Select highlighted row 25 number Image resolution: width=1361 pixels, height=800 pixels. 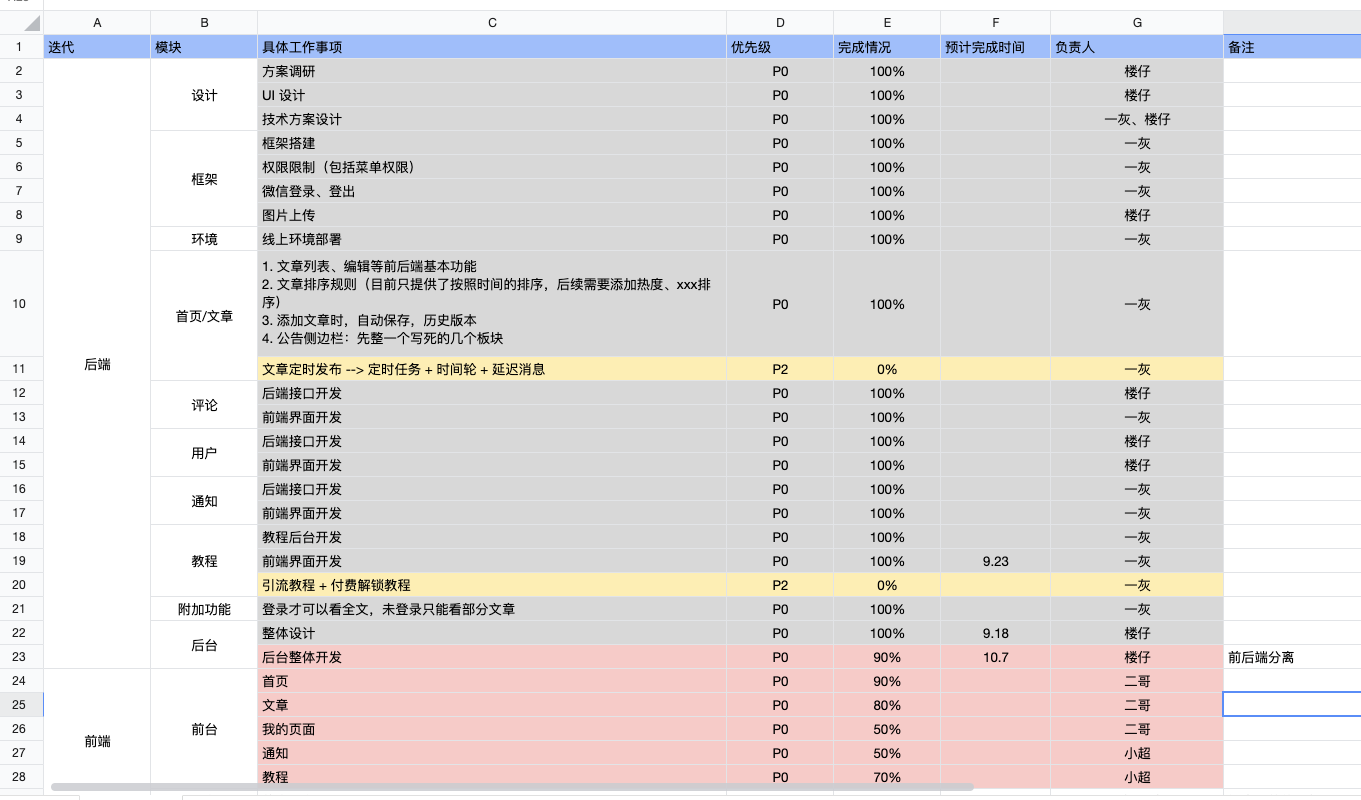[21, 705]
